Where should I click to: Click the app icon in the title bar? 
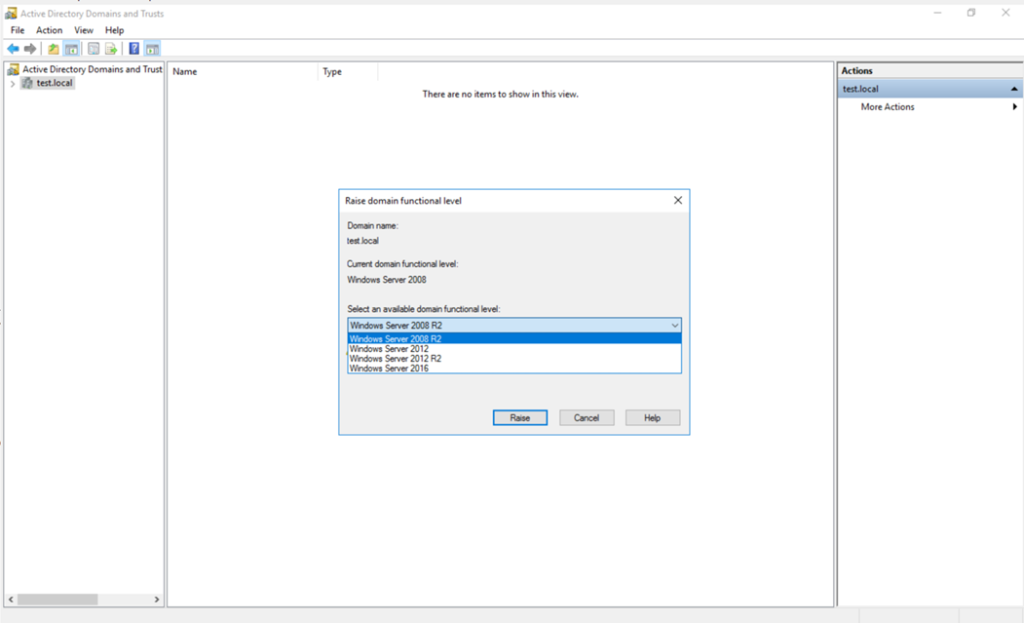[x=11, y=13]
